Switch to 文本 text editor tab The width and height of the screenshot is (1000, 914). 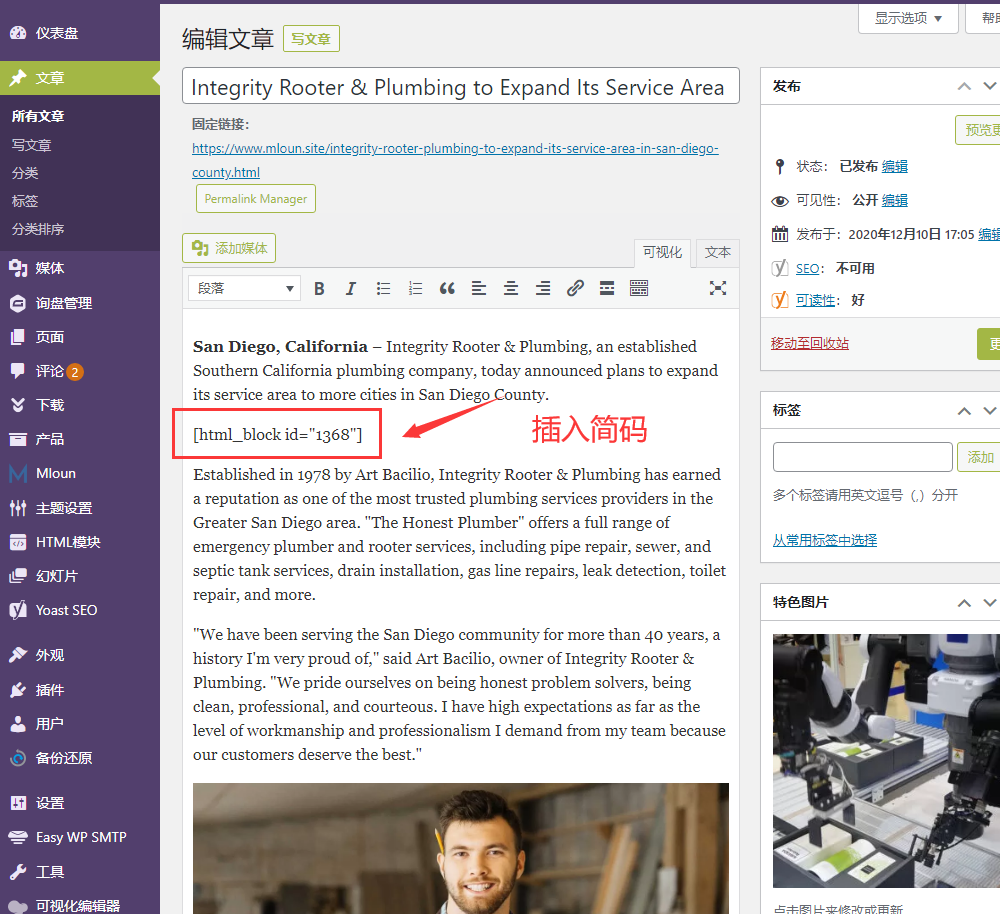(717, 253)
